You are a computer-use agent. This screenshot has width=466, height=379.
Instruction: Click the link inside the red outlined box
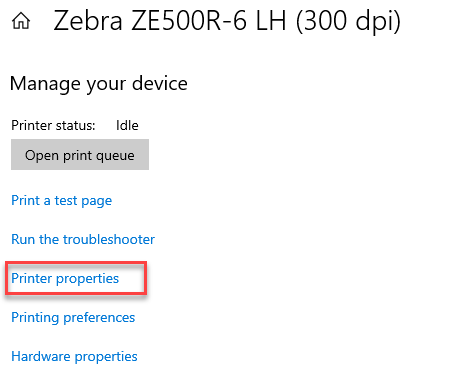coord(65,278)
